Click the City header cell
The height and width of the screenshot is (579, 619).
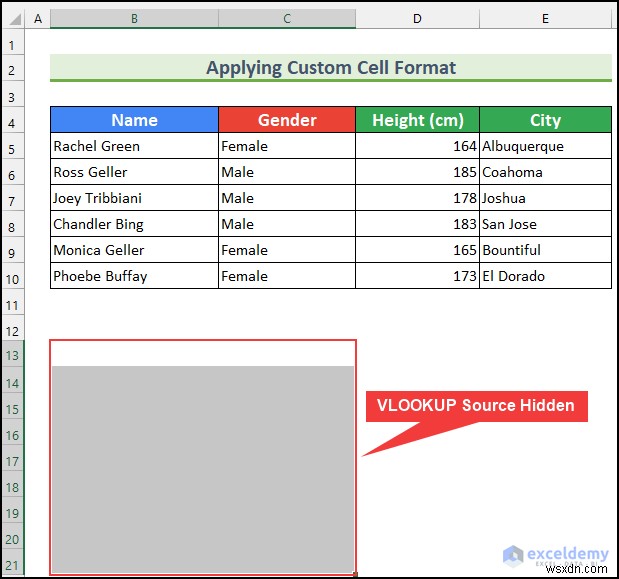546,120
